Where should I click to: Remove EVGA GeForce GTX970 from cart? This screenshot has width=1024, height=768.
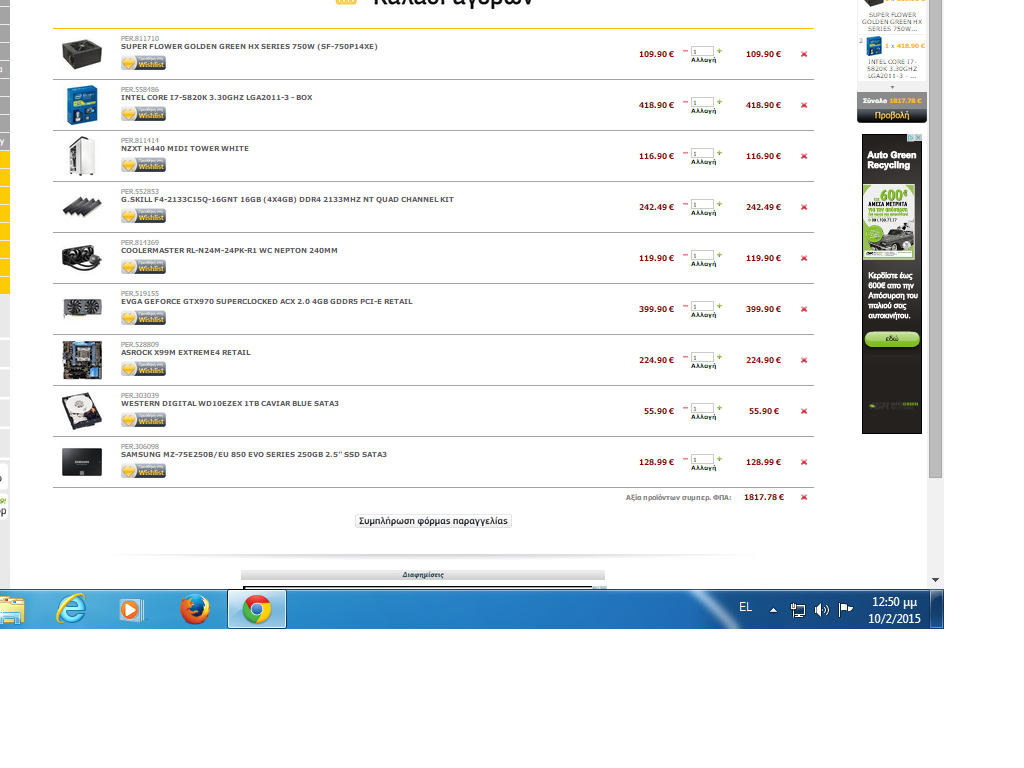click(804, 309)
